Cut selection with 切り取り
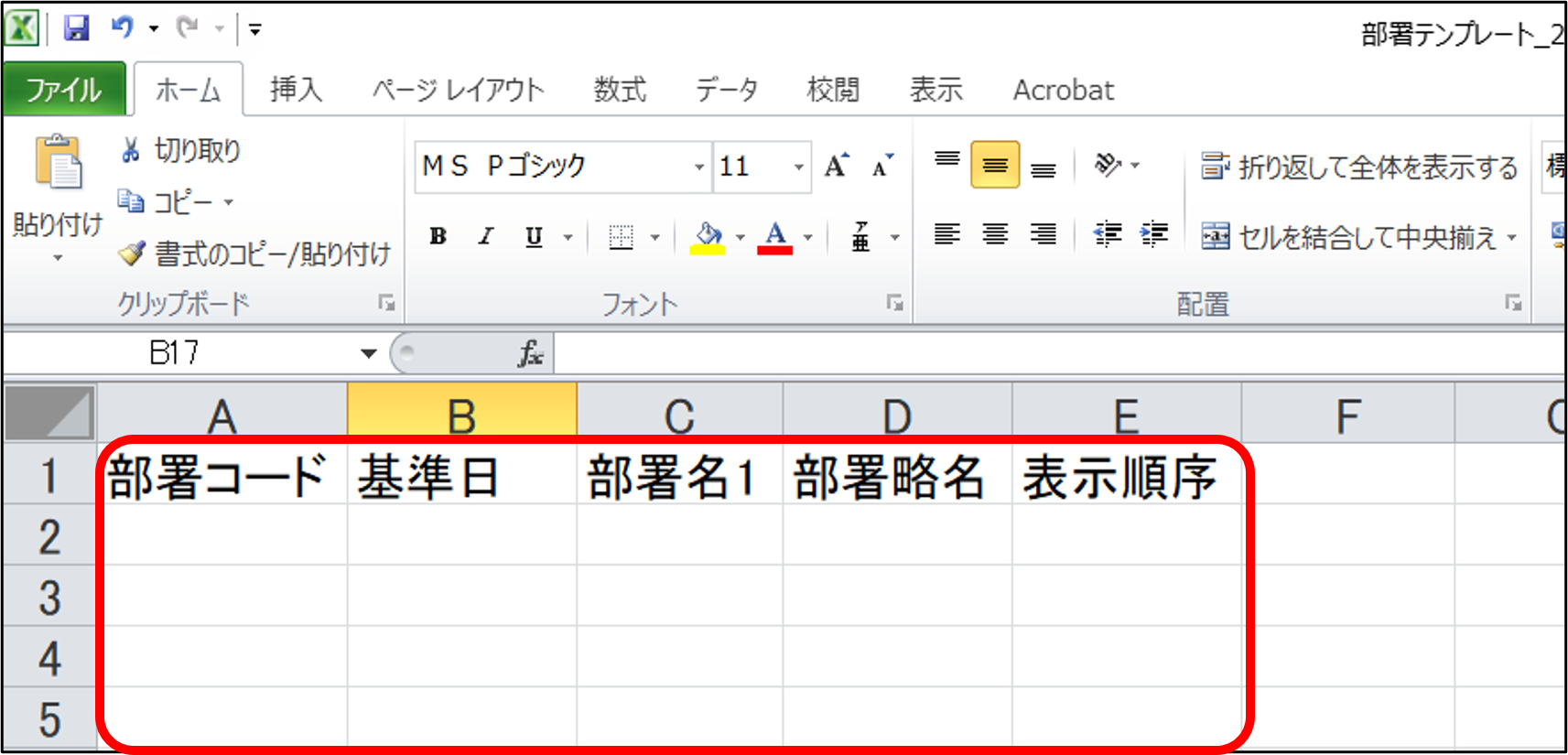Screen dimensions: 1568x755 point(181,150)
